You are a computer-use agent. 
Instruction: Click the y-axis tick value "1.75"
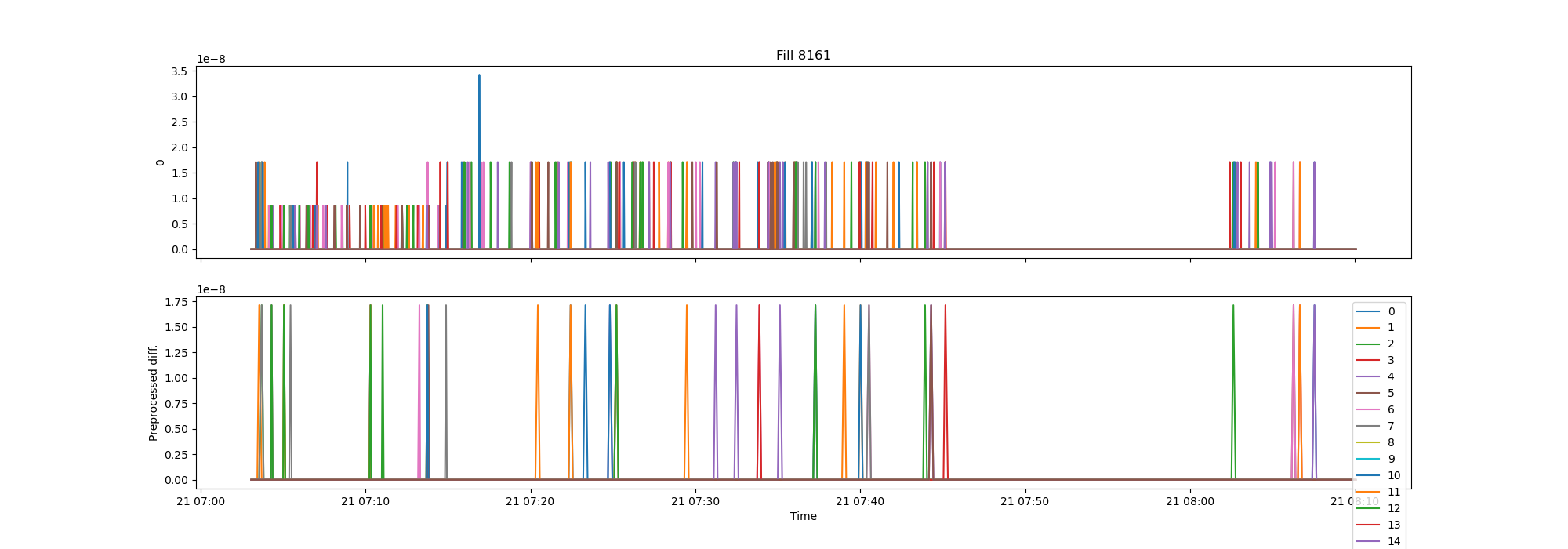176,302
